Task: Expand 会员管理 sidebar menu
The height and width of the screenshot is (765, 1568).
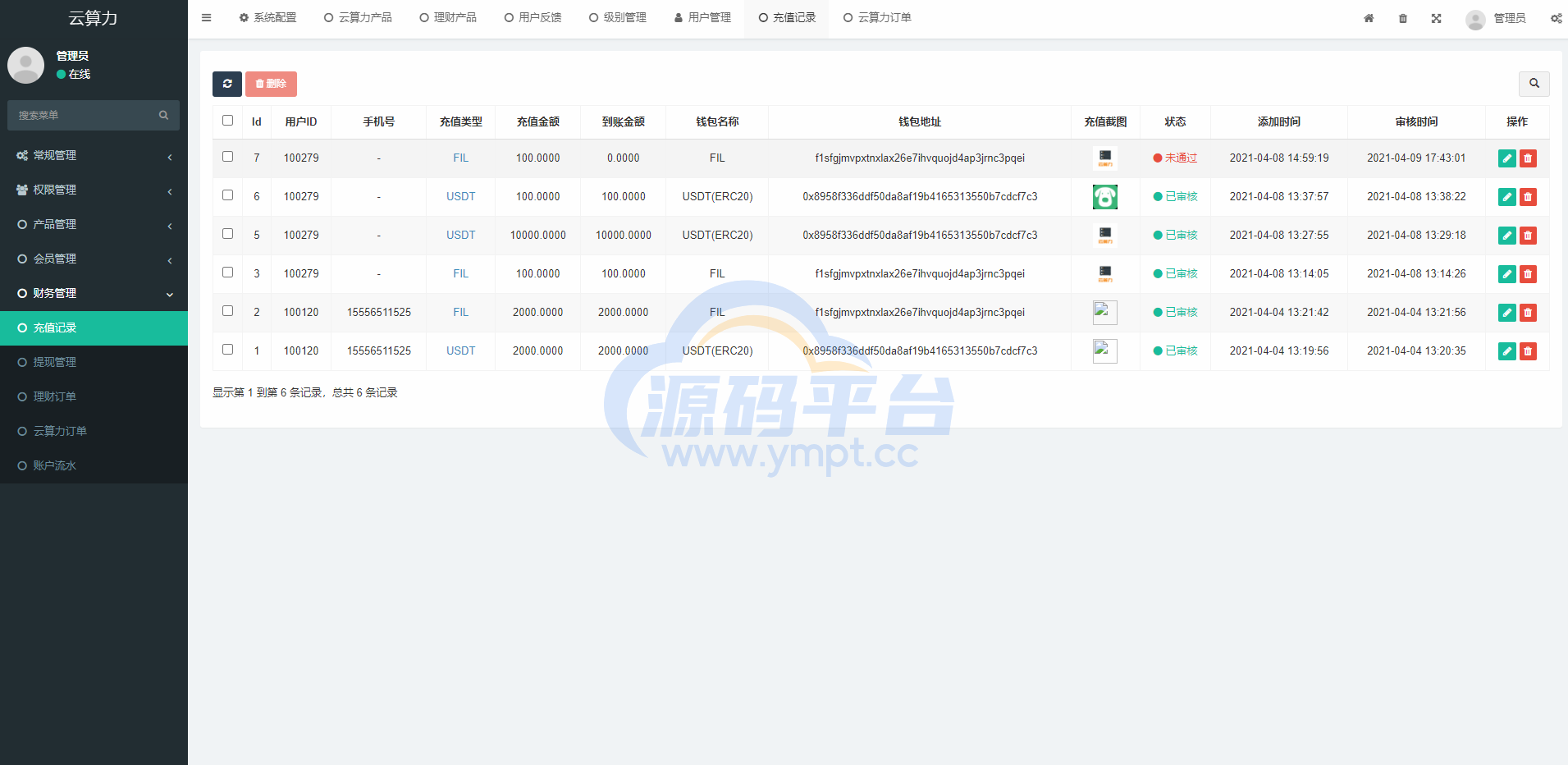Action: tap(94, 259)
